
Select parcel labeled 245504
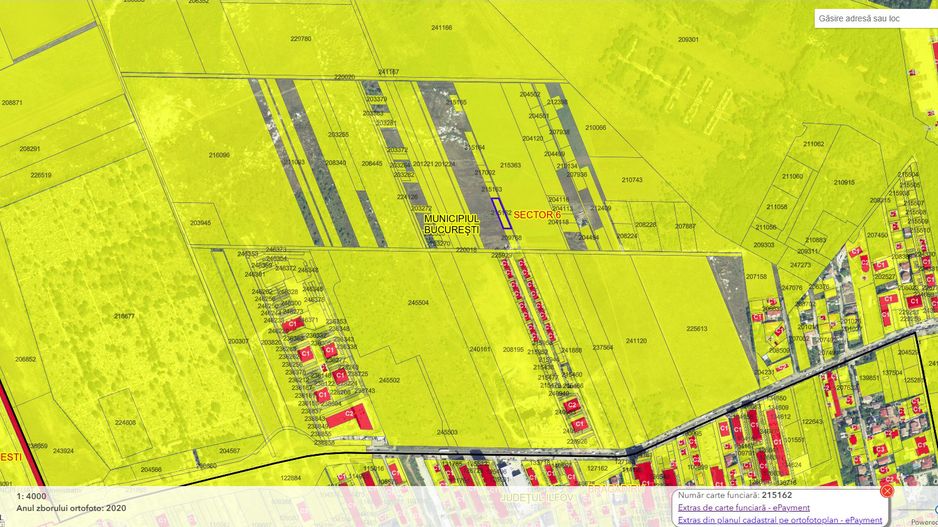[418, 303]
